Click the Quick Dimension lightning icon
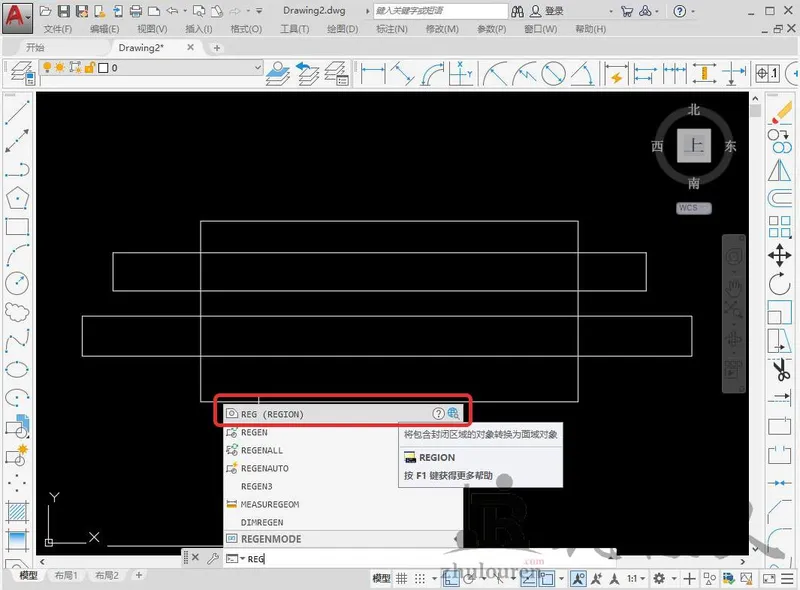The width and height of the screenshot is (800, 590). 616,74
